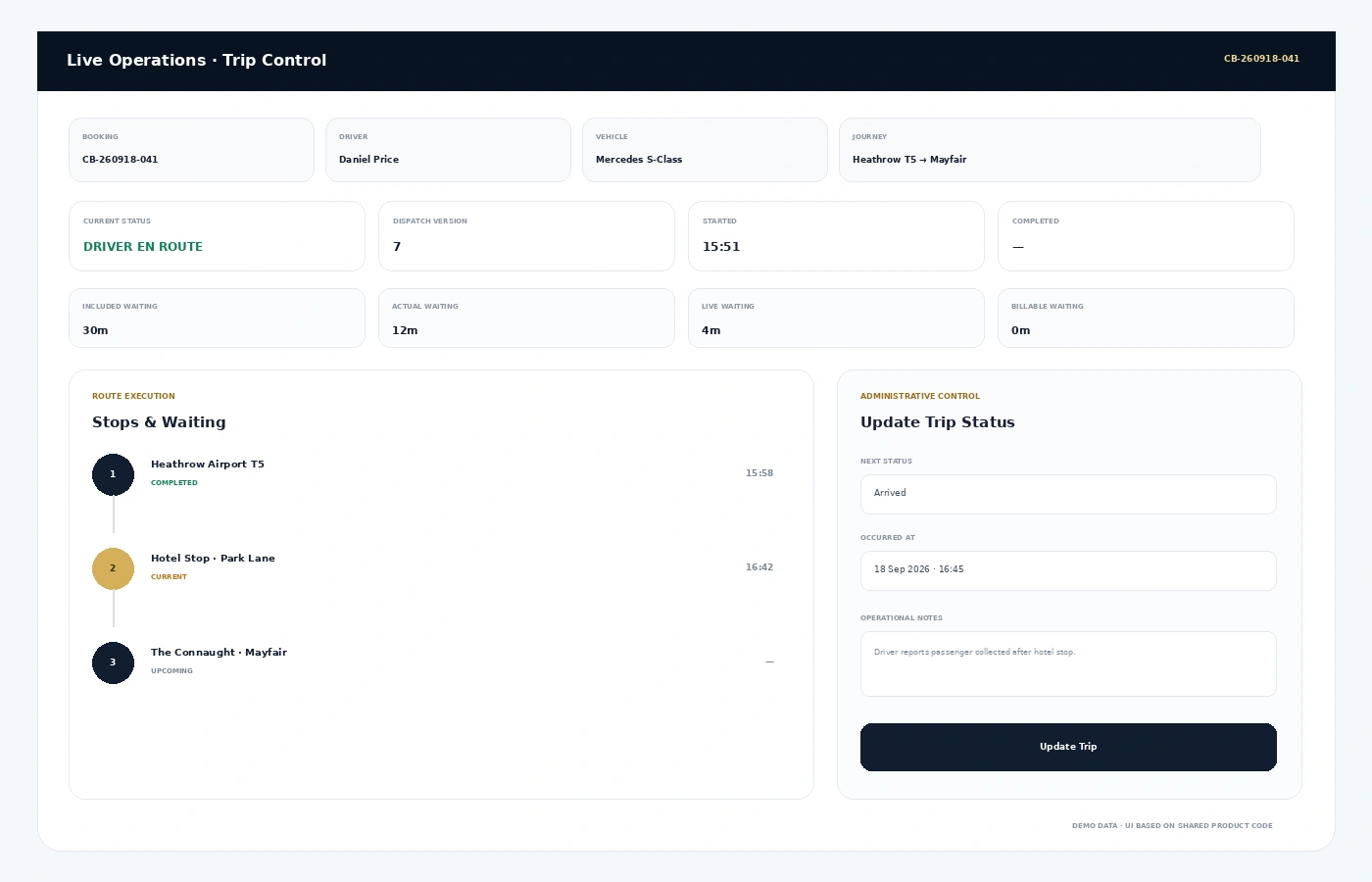Click the billable waiting value 0m
The width and height of the screenshot is (1372, 882).
click(1020, 331)
